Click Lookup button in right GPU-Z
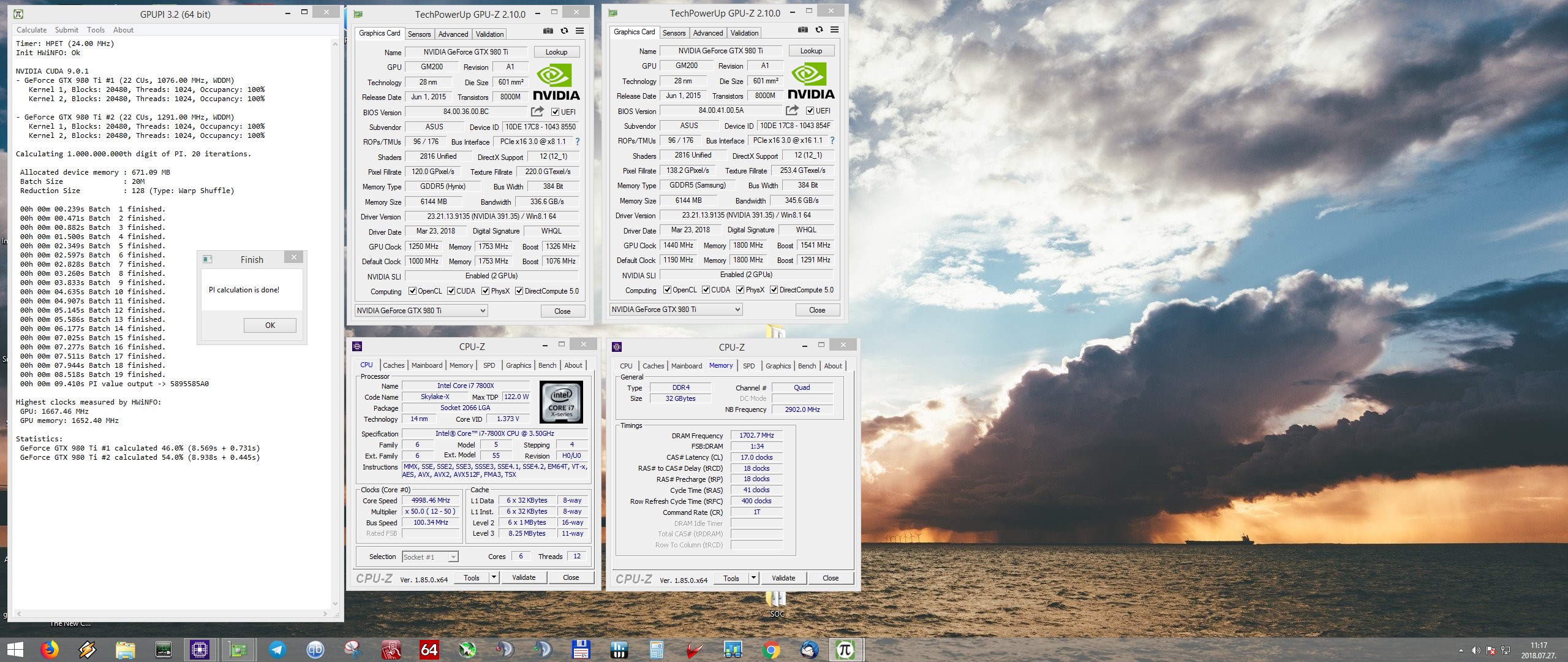Viewport: 1568px width, 662px height. [x=812, y=51]
